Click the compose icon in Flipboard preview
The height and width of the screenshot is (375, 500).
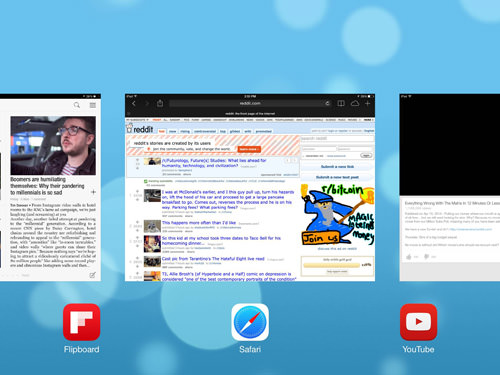tap(92, 275)
